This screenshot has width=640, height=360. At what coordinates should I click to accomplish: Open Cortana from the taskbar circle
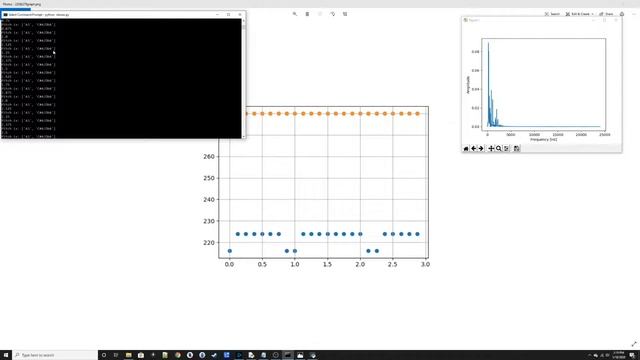[x=104, y=355]
